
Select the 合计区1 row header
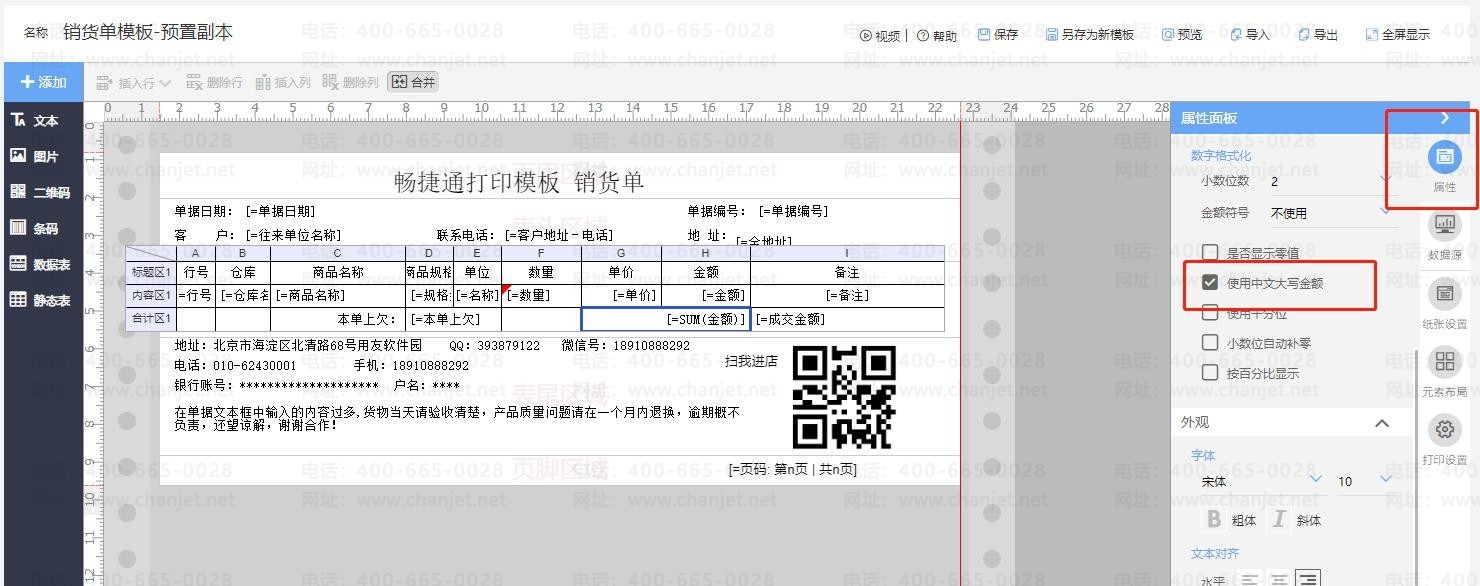(x=151, y=319)
